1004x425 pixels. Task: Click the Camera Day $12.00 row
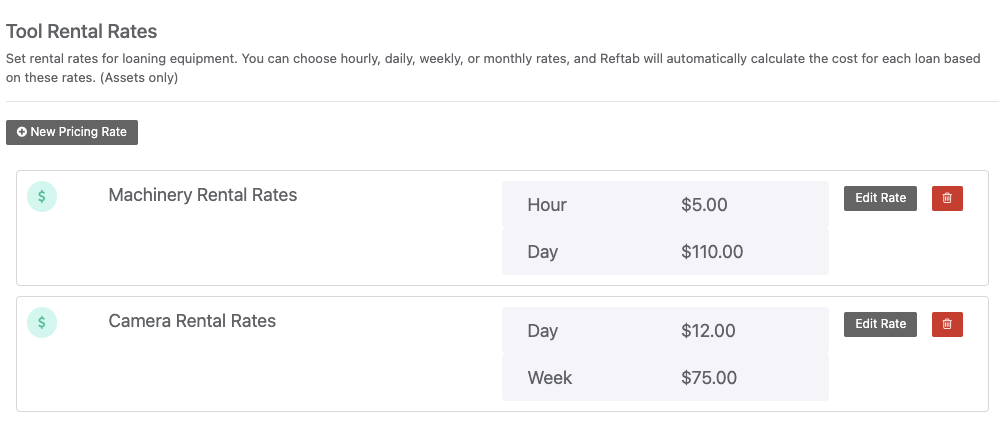[x=665, y=331]
